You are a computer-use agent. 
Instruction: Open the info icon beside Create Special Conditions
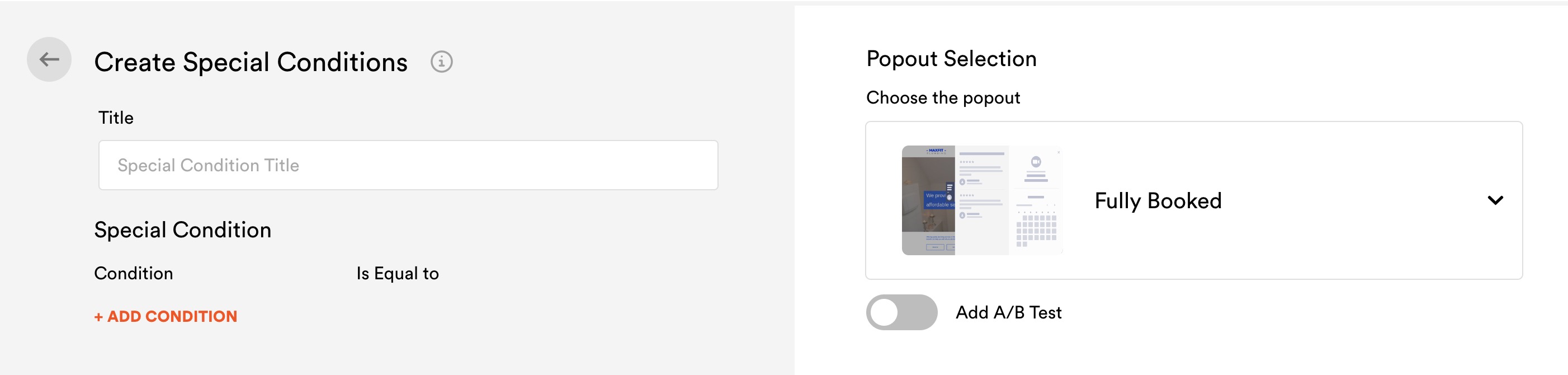tap(441, 62)
